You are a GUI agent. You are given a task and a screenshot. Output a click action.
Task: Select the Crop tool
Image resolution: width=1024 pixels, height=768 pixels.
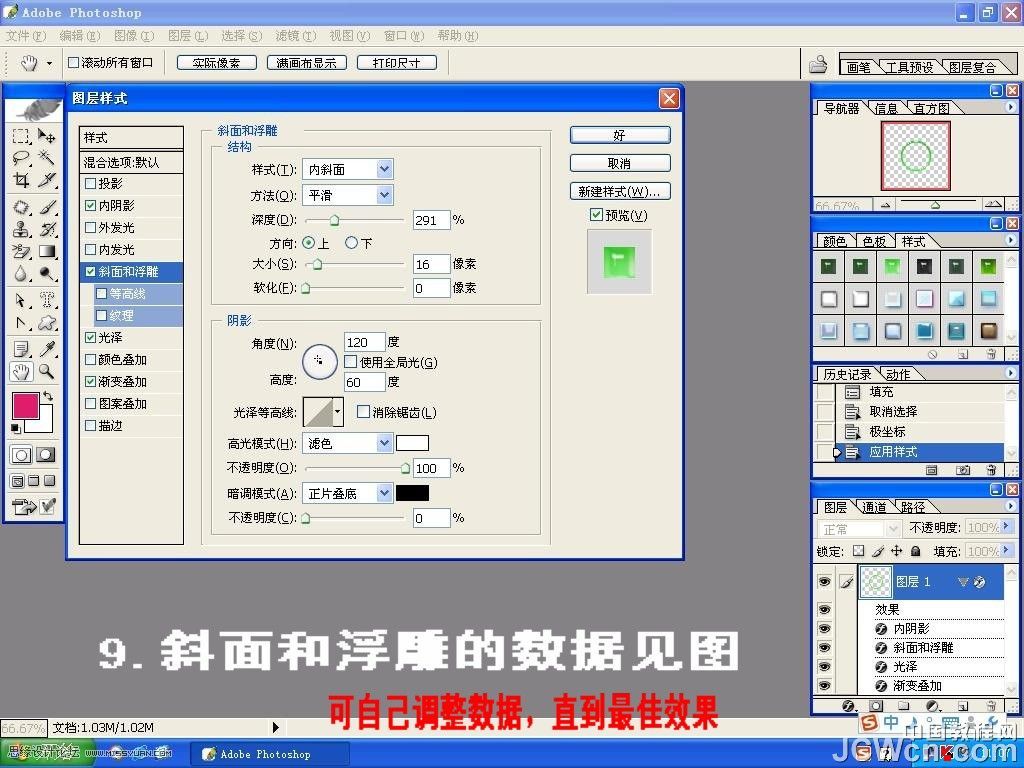pyautogui.click(x=21, y=180)
